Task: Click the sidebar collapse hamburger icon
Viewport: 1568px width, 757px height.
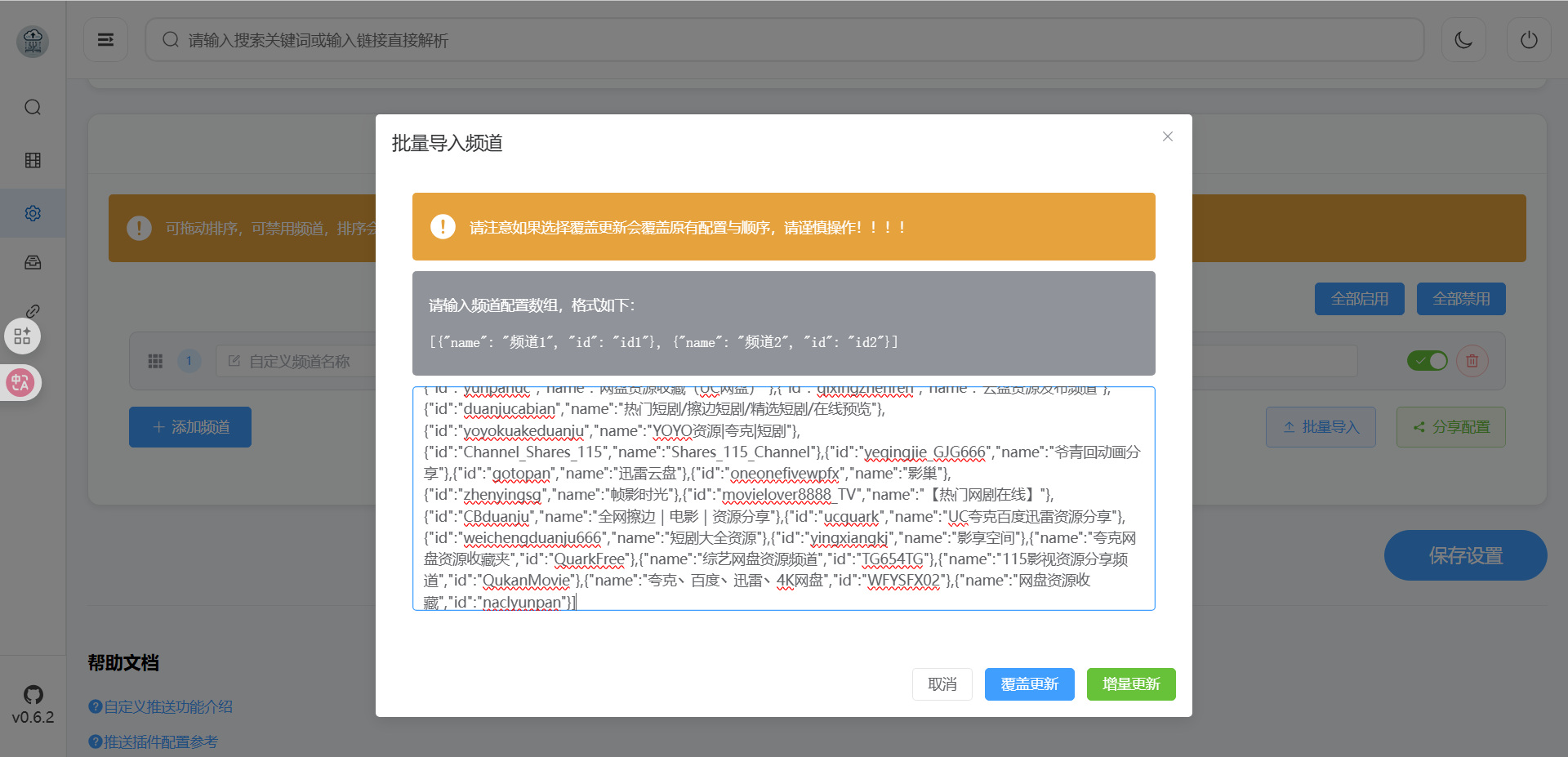Action: point(105,40)
